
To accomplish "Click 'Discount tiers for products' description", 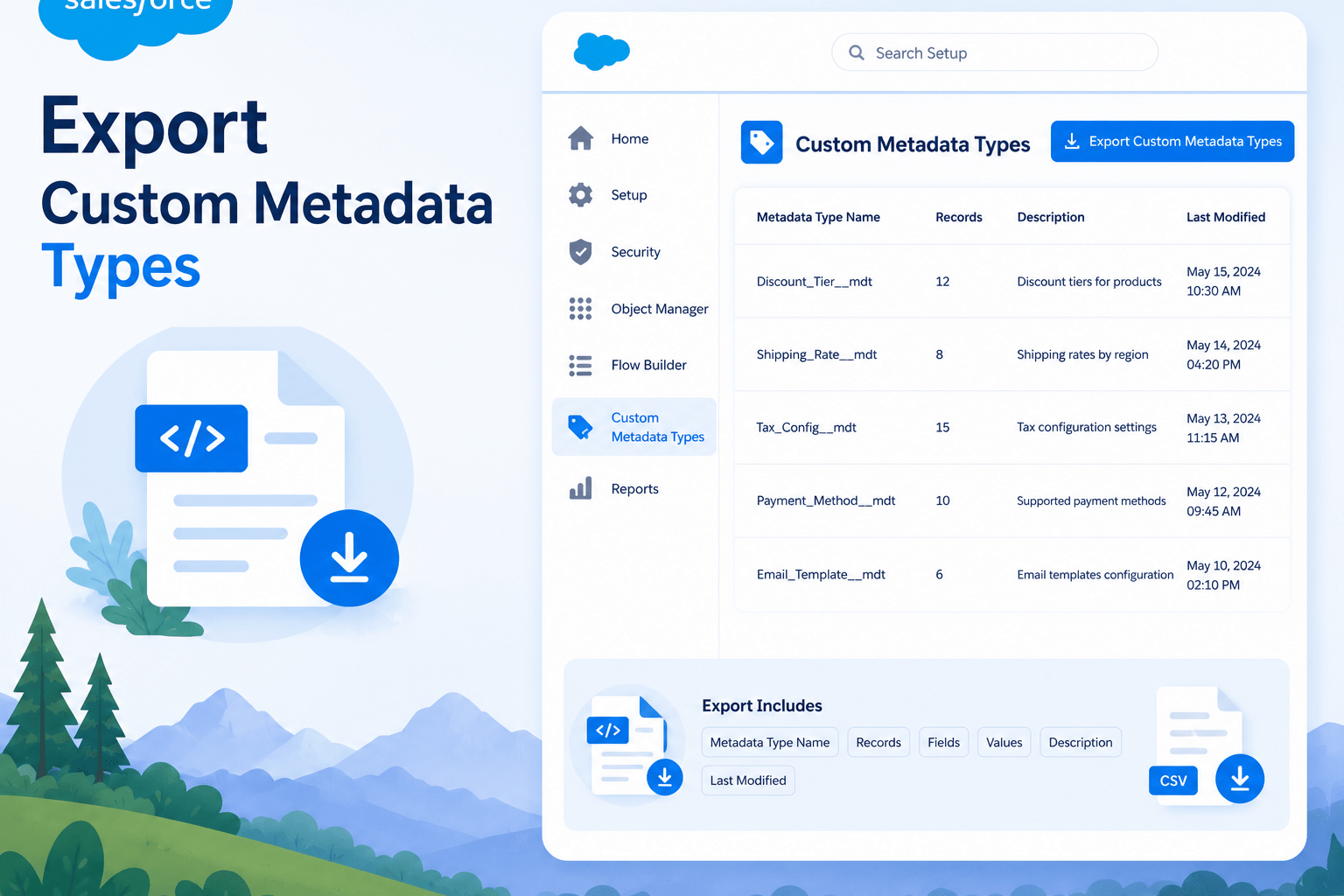I will (1089, 282).
